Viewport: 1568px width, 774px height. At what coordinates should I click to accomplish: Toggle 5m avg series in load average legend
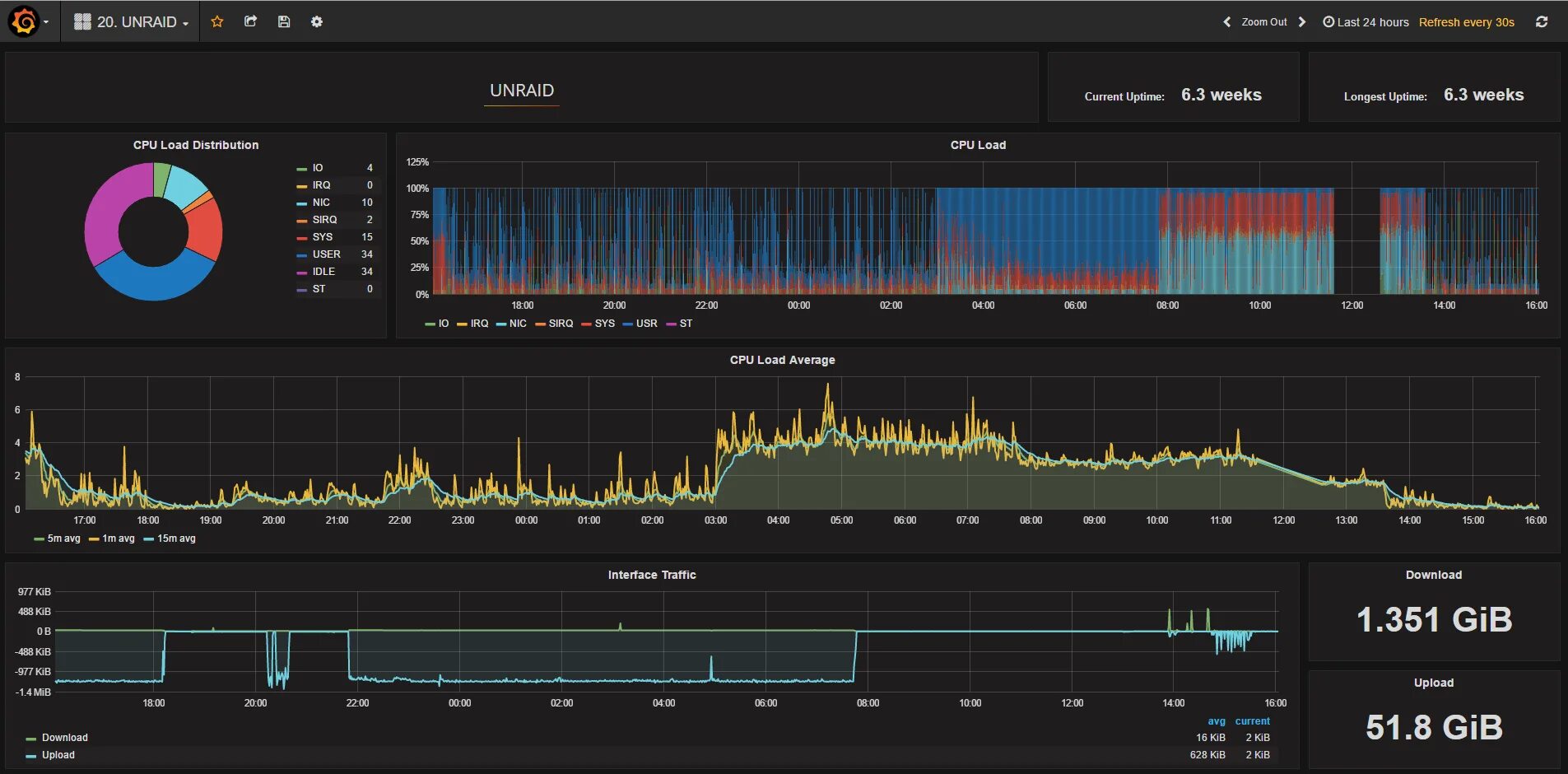coord(63,539)
